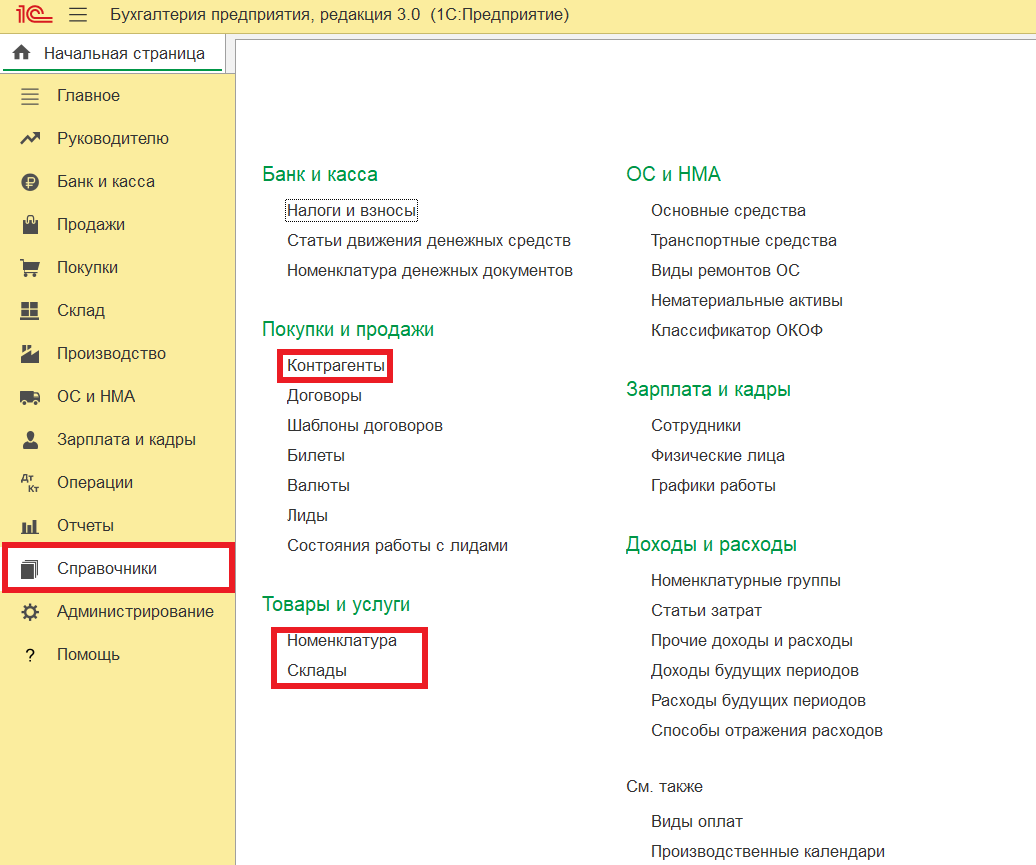Select Зарплата и кадры in the sidebar
The height and width of the screenshot is (865, 1036).
pyautogui.click(x=126, y=439)
